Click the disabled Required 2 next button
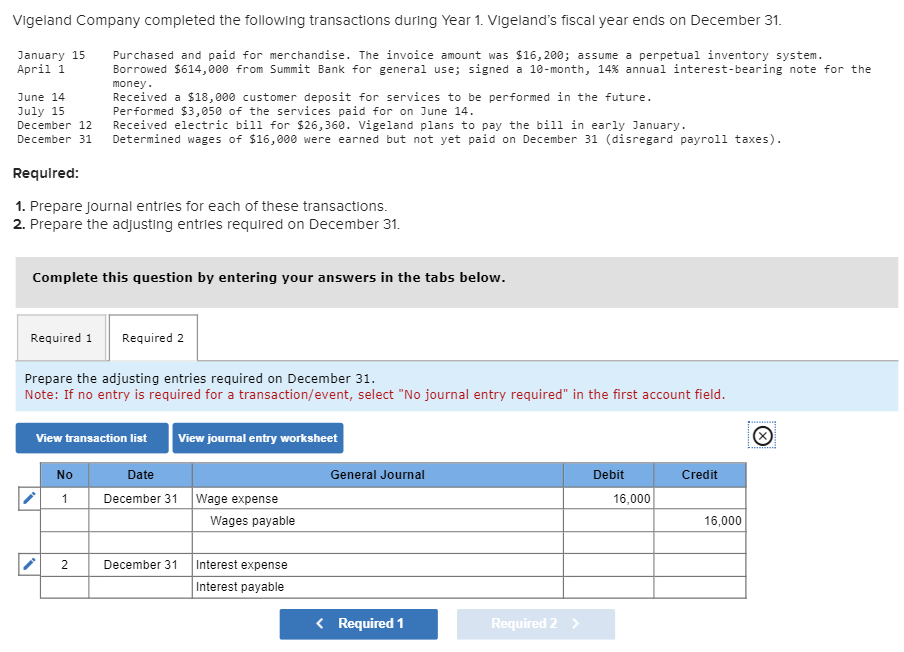 (536, 624)
